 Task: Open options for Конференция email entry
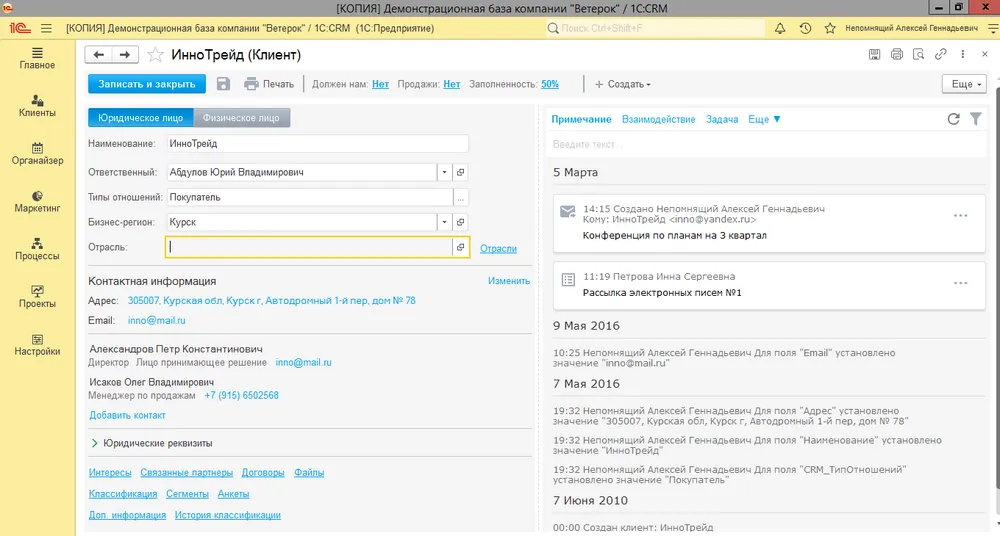[960, 216]
